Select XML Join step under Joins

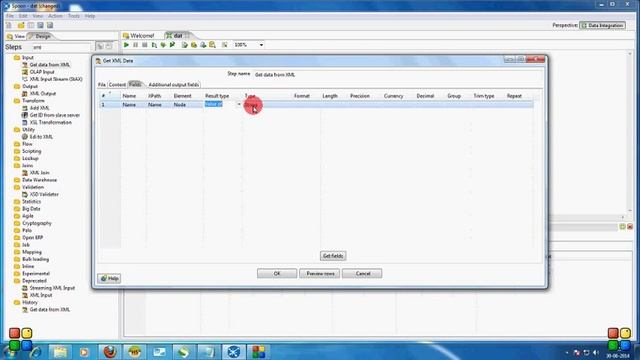coord(39,173)
